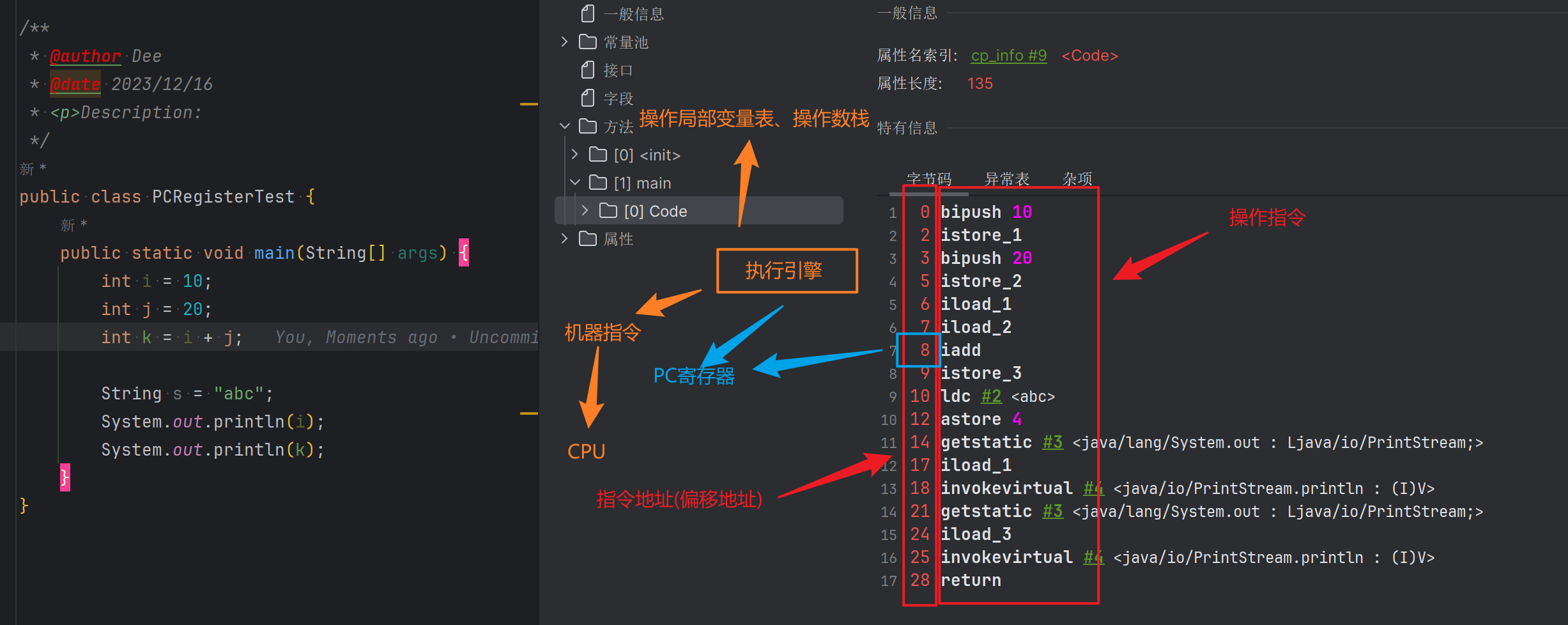Viewport: 1568px width, 625px height.
Task: Click the 常量池 folder icon
Action: 588,42
